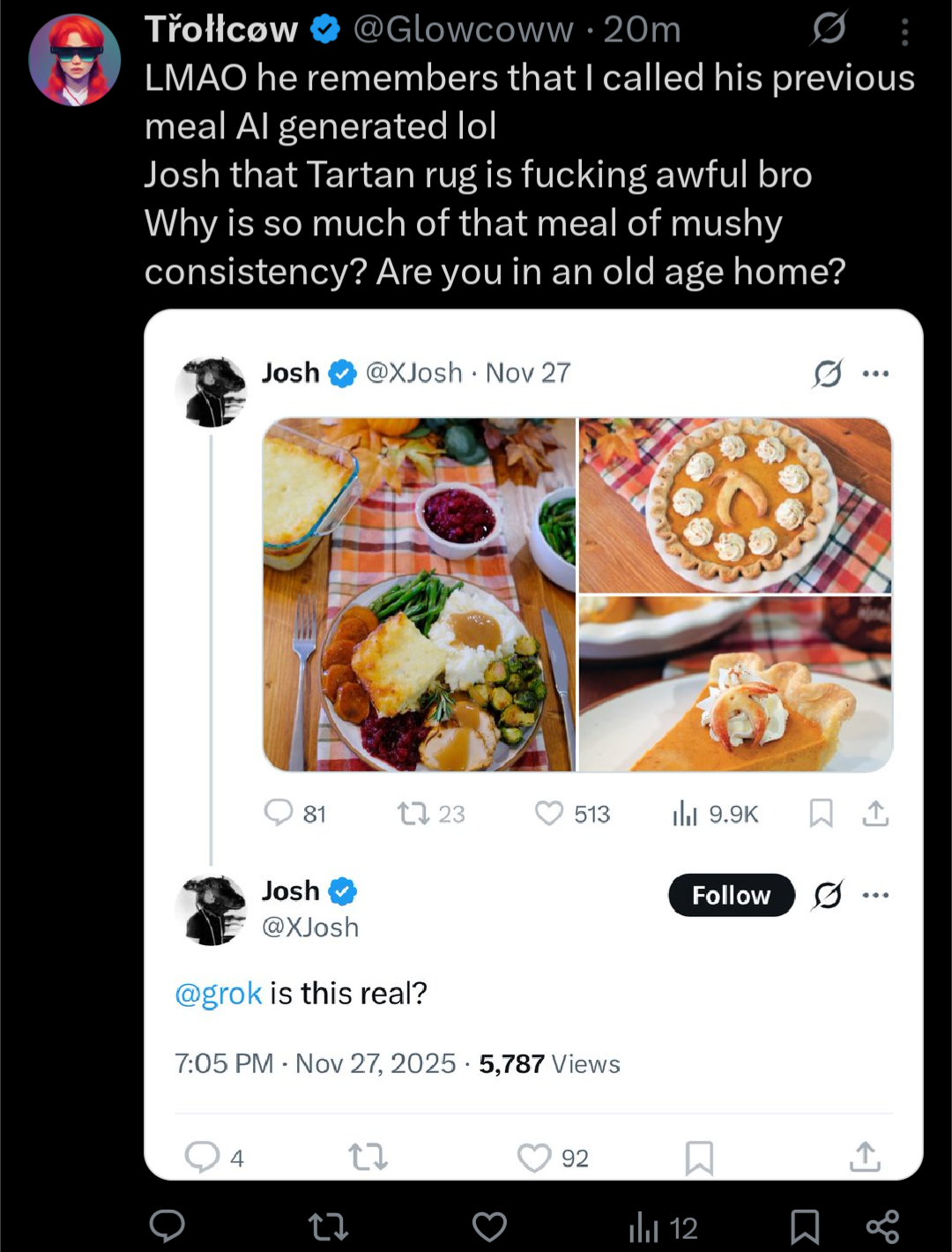
Task: Like Josh's food post with 513 likes
Action: tap(549, 813)
